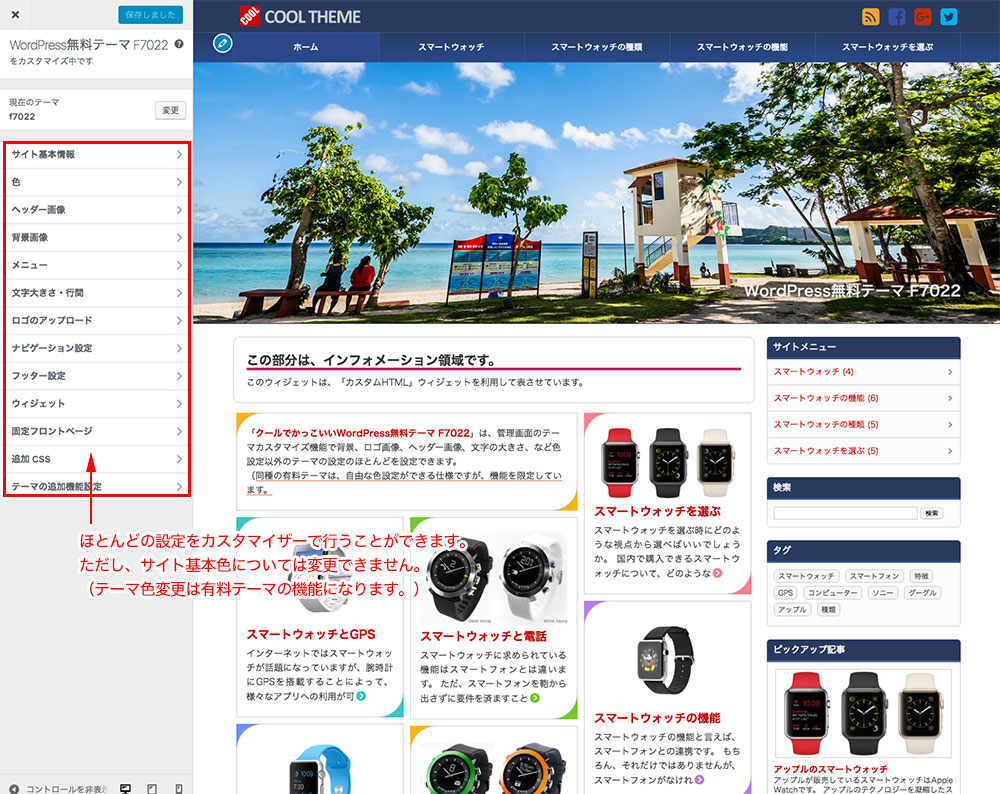The height and width of the screenshot is (794, 1000).
Task: Expand the メニュー section
Action: tap(97, 265)
